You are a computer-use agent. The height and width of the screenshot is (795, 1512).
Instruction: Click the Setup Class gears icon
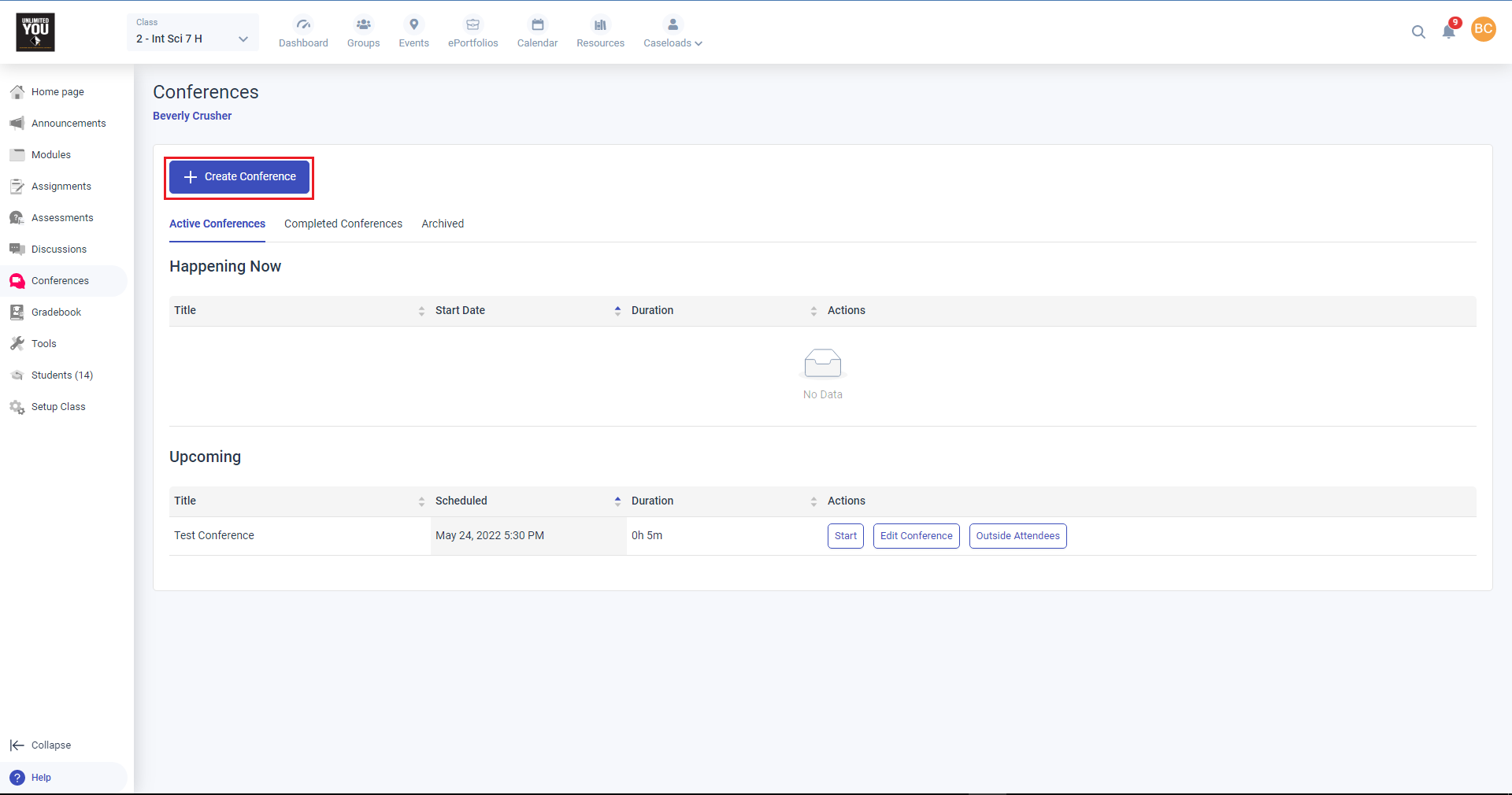point(17,407)
